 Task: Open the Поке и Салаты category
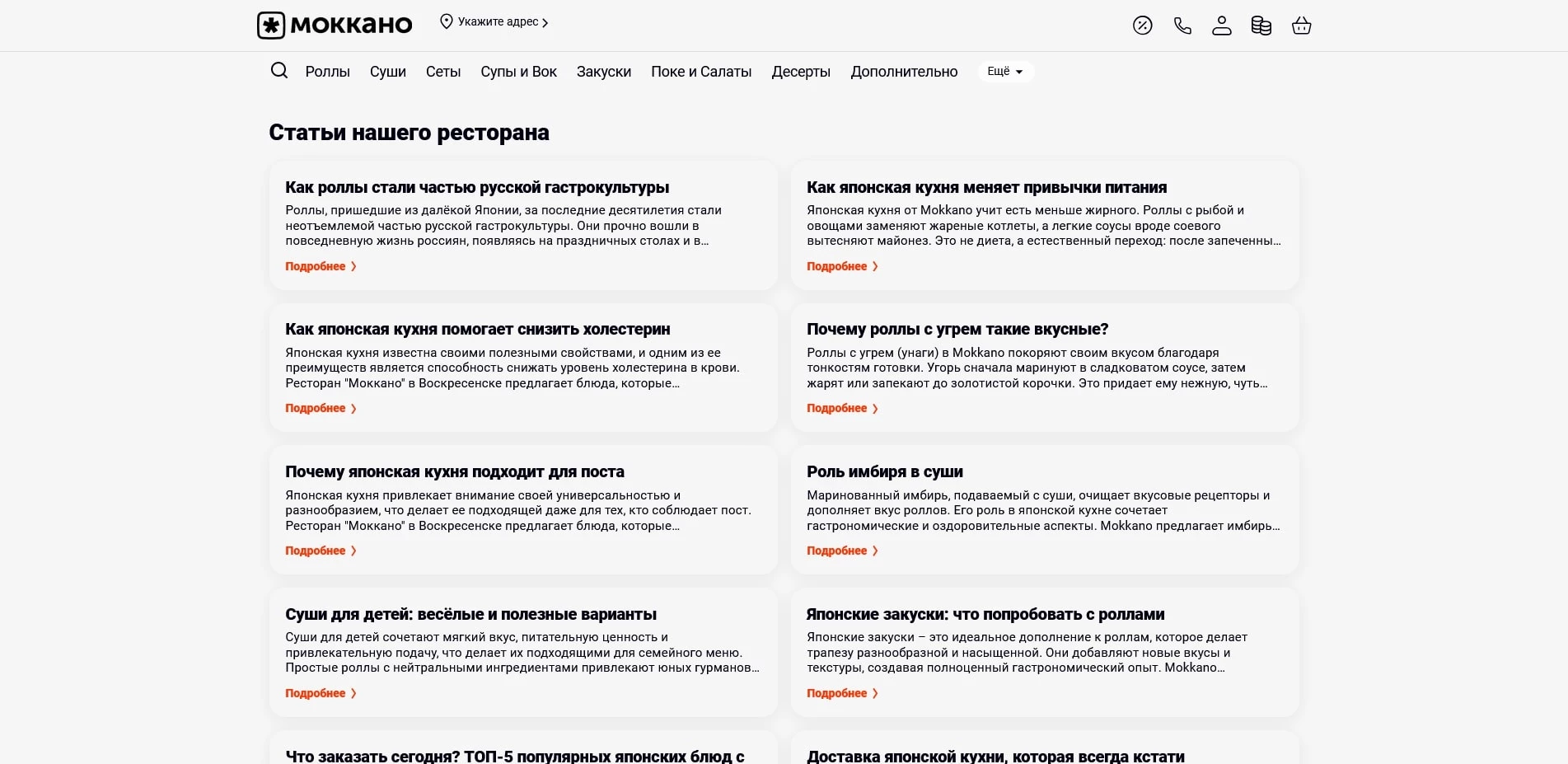tap(701, 72)
